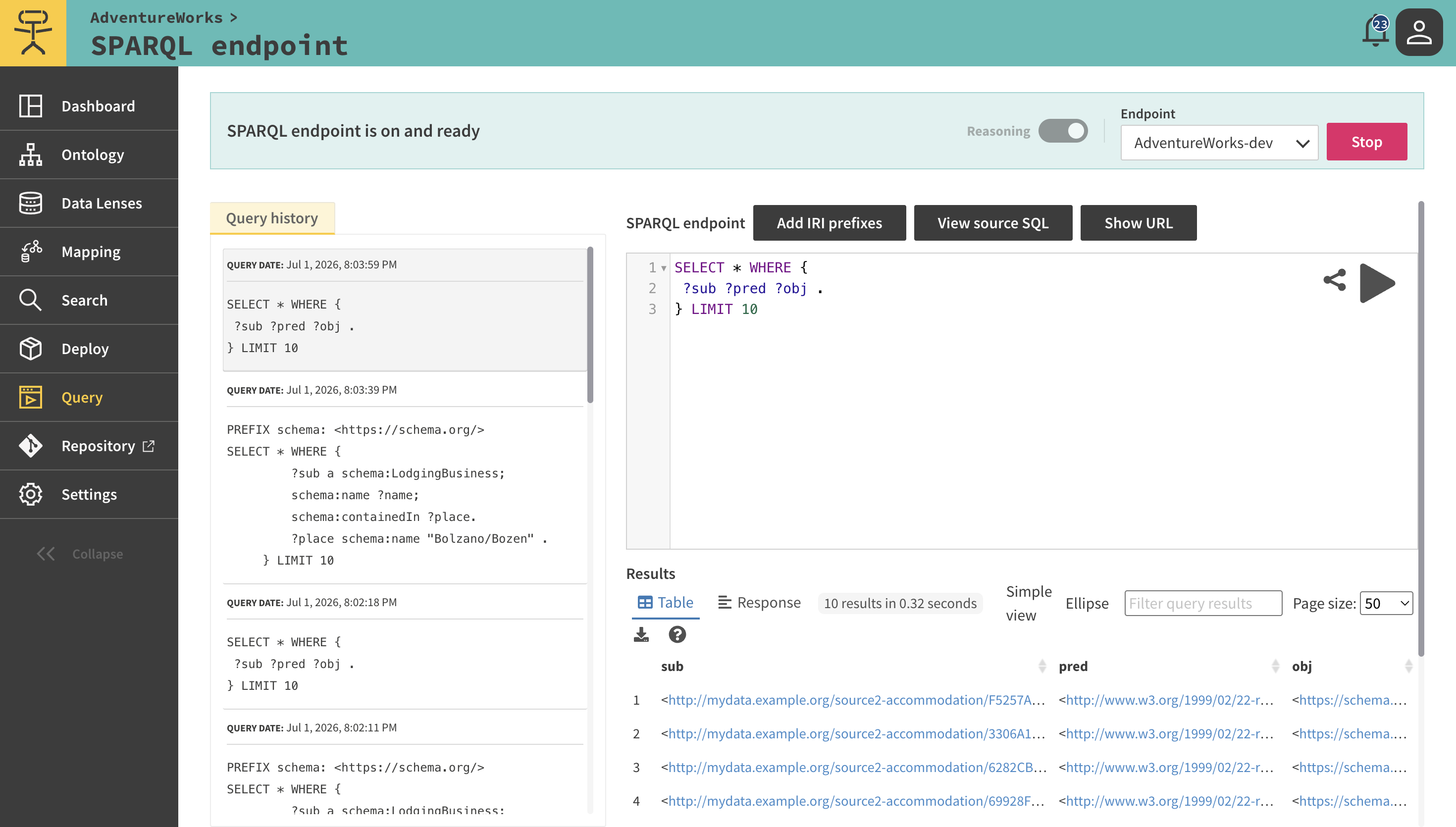Stop the SPARQL endpoint
The height and width of the screenshot is (827, 1456).
click(1366, 142)
